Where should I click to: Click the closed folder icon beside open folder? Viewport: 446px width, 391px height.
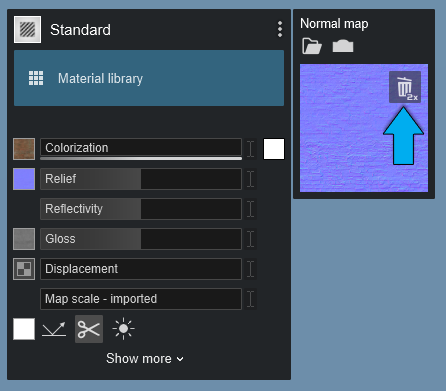(x=343, y=46)
